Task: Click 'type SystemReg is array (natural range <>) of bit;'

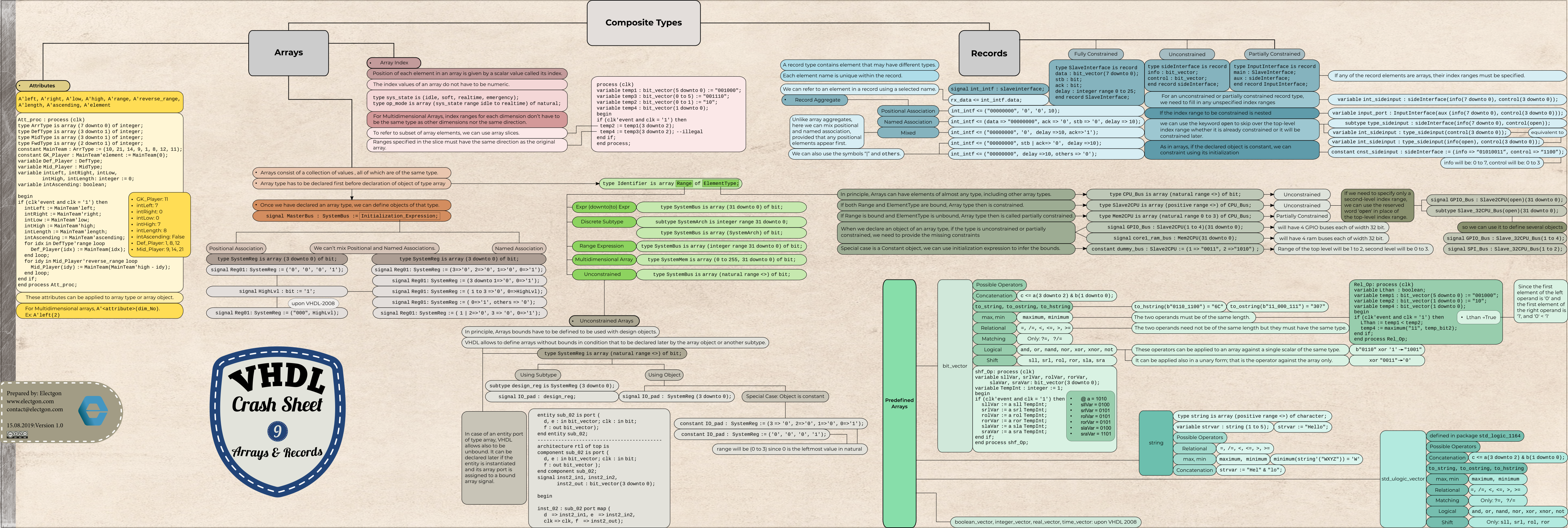Action: point(612,353)
